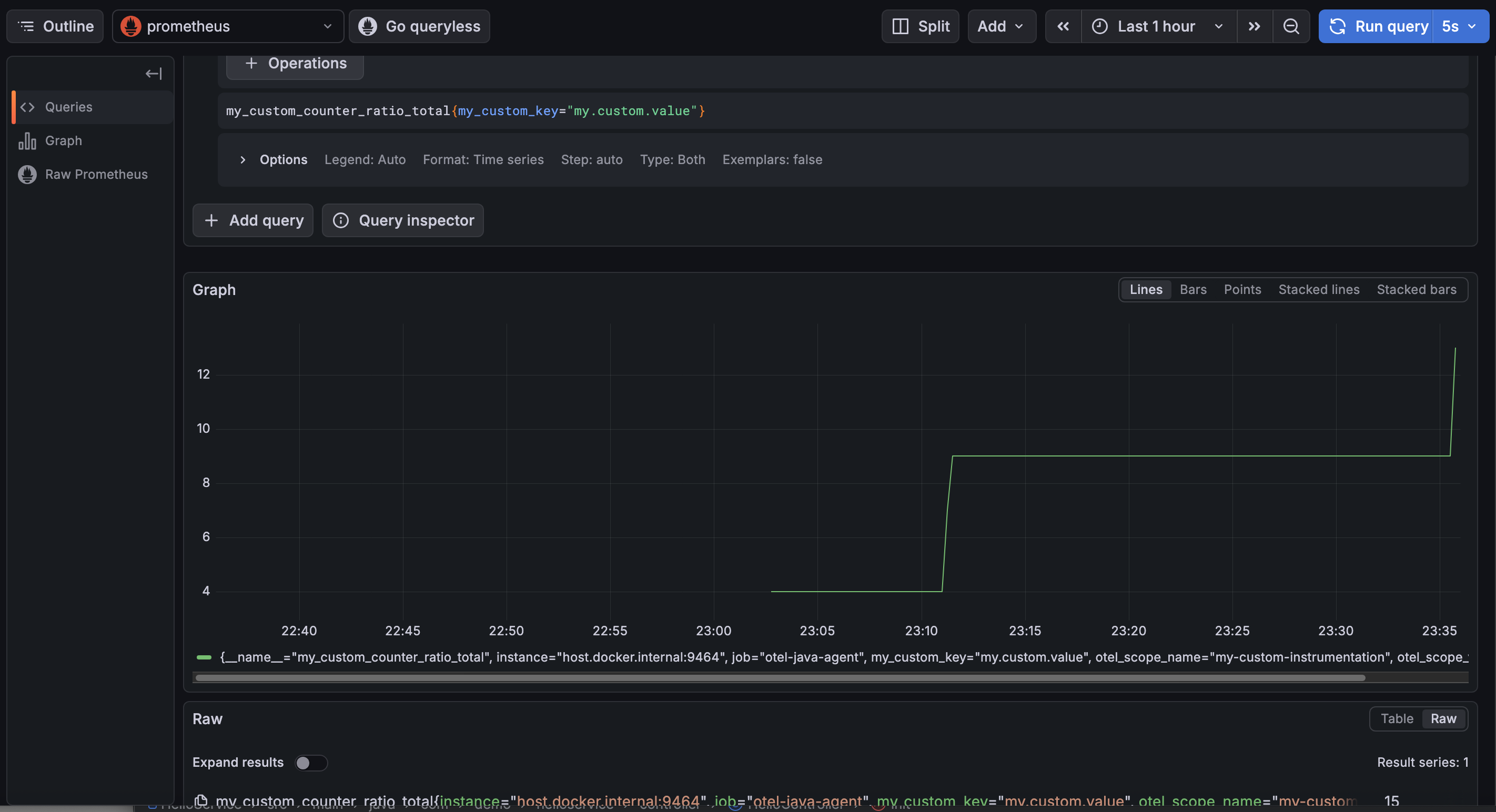Click the Split view button
The height and width of the screenshot is (812, 1496).
coord(920,27)
